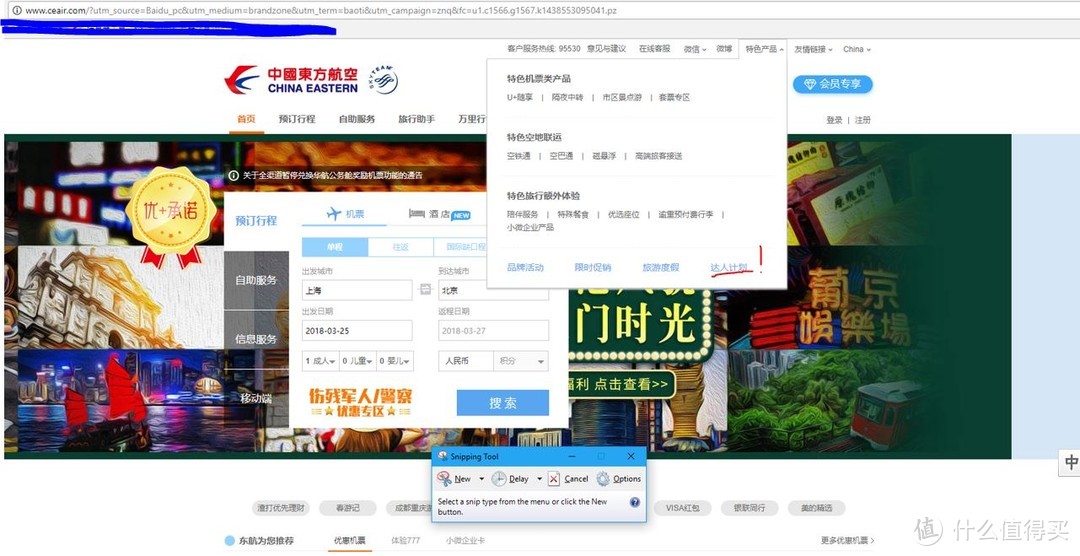Click the 春游记 pill tag
The image size is (1080, 556).
[348, 508]
